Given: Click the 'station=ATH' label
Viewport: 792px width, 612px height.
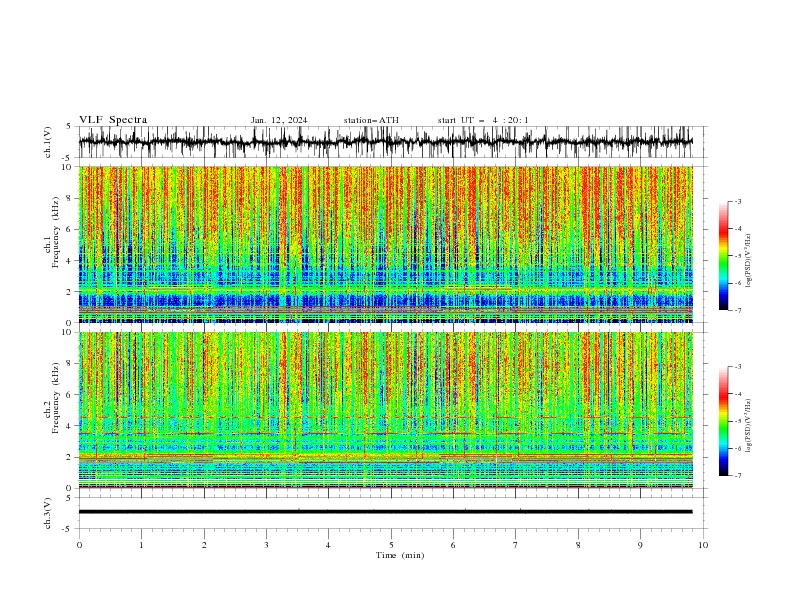Looking at the screenshot, I should coord(371,120).
